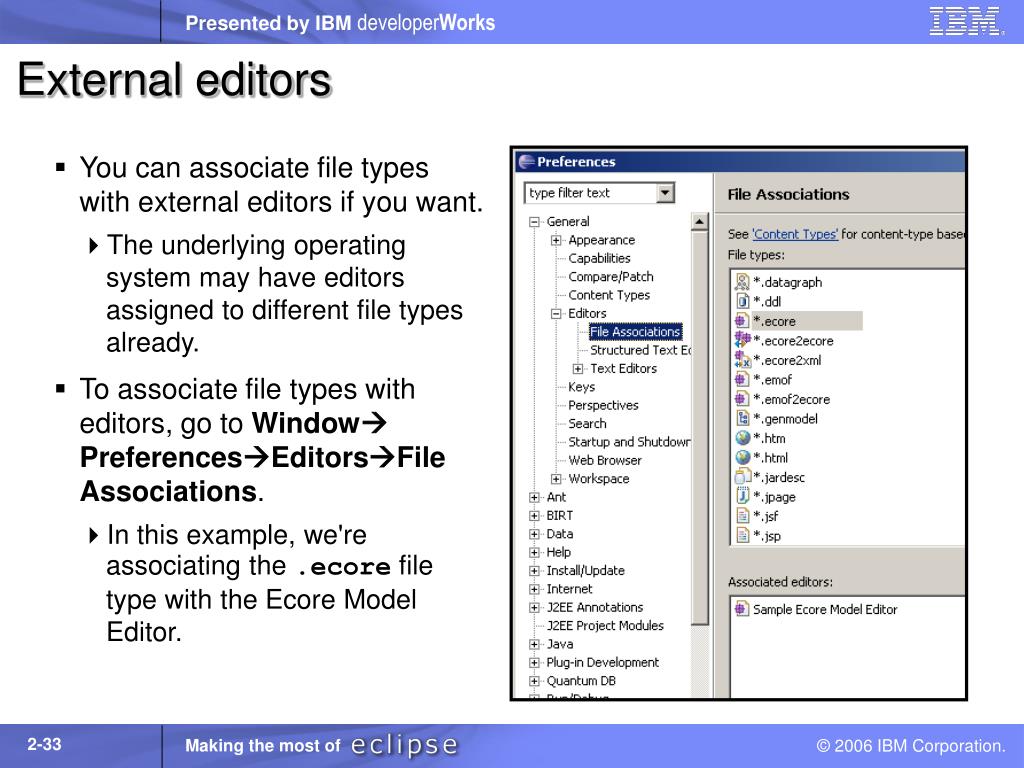Click the *.jsp file type icon
Screen dimensions: 1024x768
point(742,536)
